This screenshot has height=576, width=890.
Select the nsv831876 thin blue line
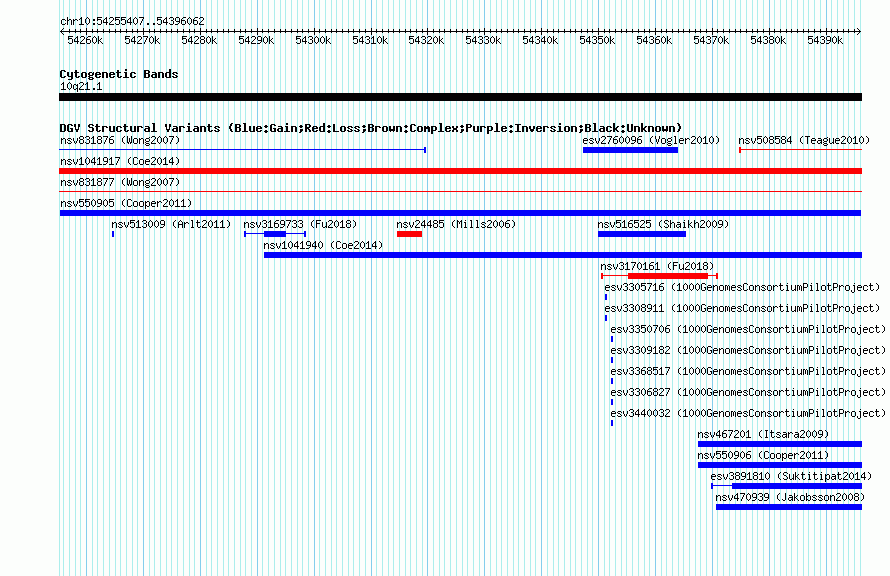(x=243, y=150)
